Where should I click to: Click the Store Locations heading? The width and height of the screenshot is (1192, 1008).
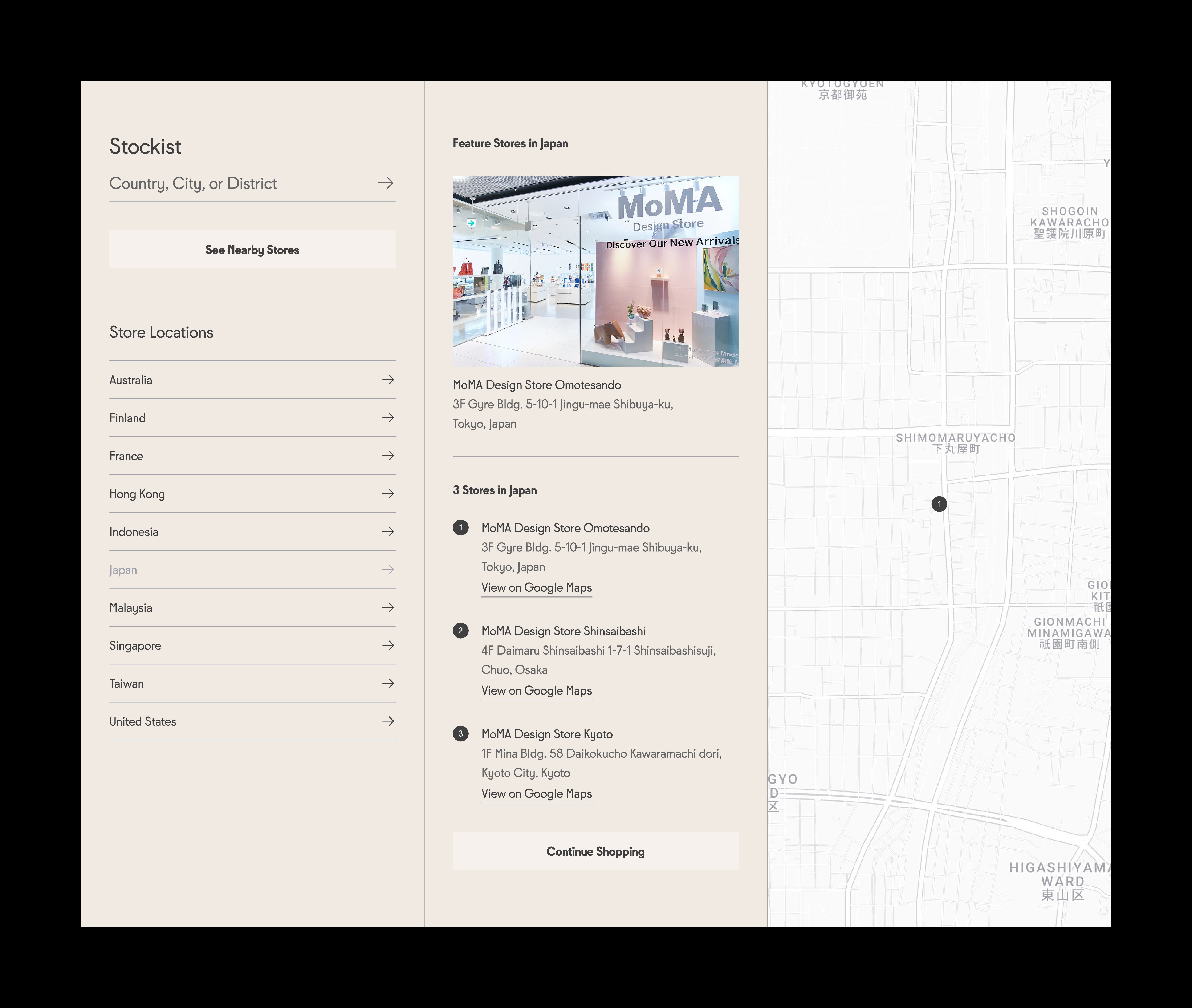(161, 333)
